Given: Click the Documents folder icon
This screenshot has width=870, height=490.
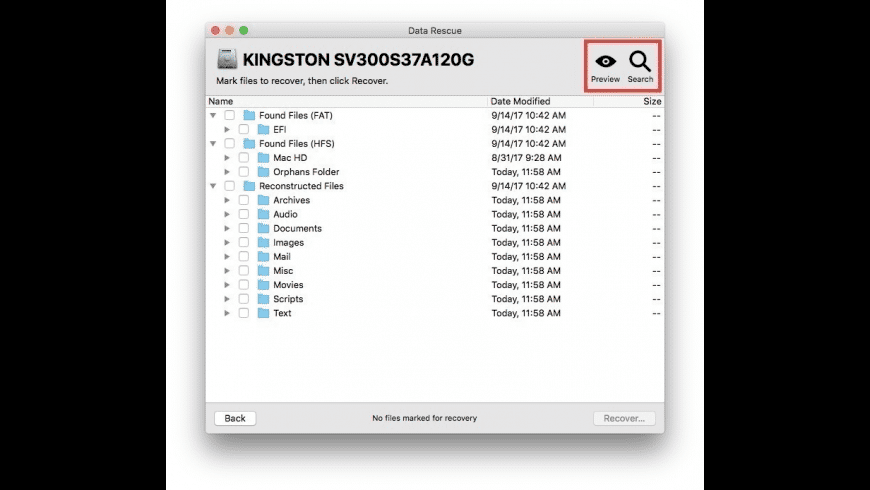Looking at the screenshot, I should coord(264,228).
